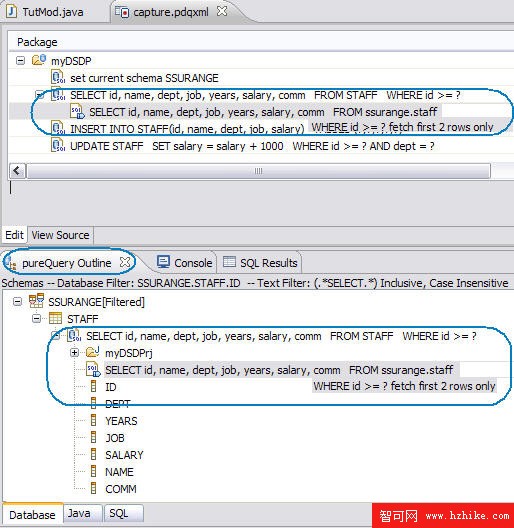The image size is (514, 528).
Task: Click the YEARS column icon
Action: coord(94,421)
